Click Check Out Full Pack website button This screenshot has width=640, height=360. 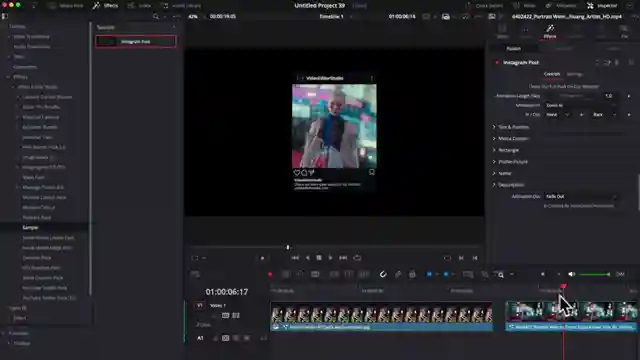(564, 87)
